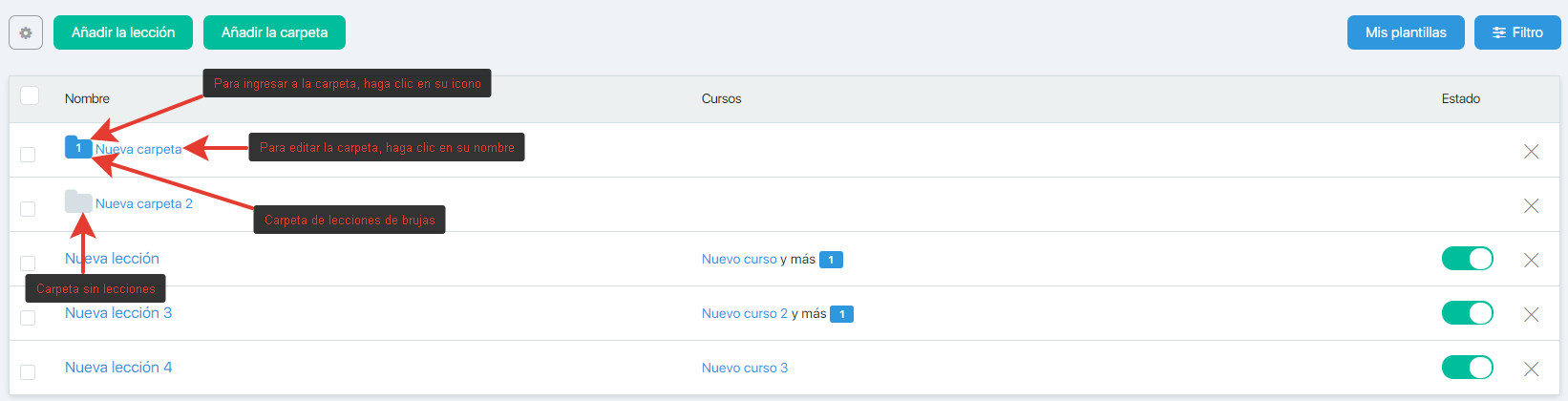
Task: Open Mis plantillas
Action: (x=1405, y=32)
